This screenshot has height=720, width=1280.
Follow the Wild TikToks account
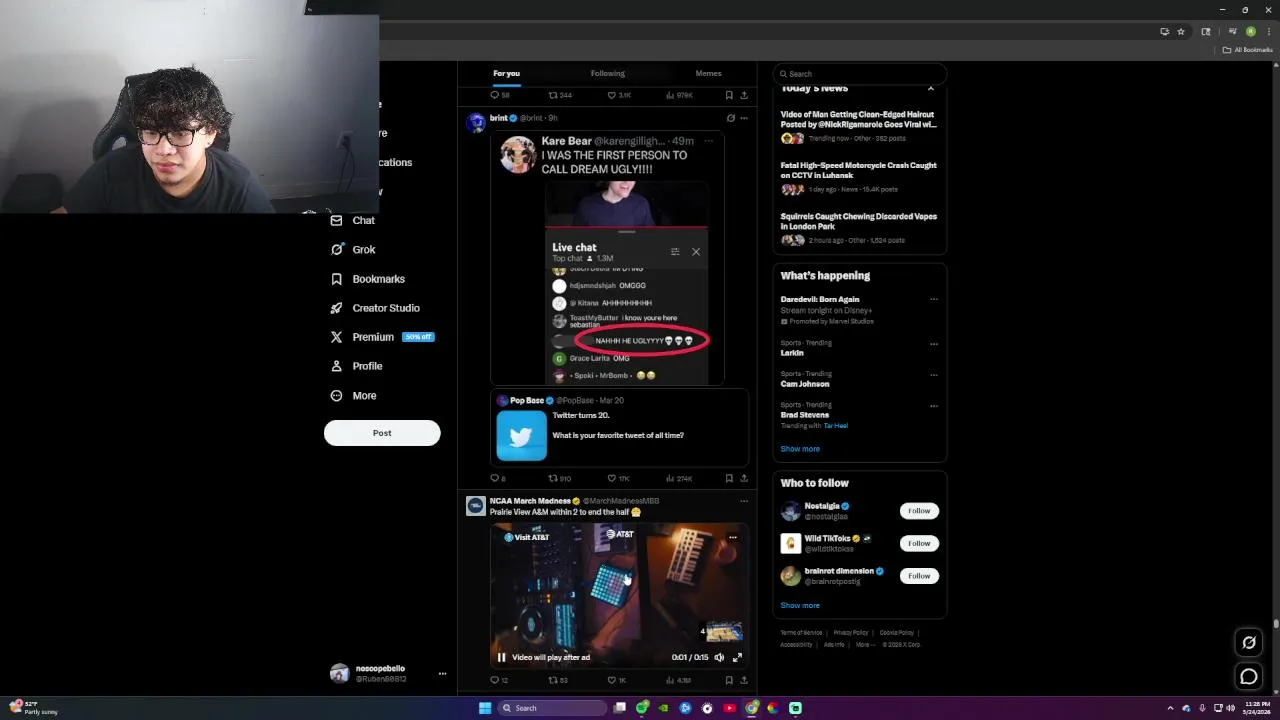919,543
